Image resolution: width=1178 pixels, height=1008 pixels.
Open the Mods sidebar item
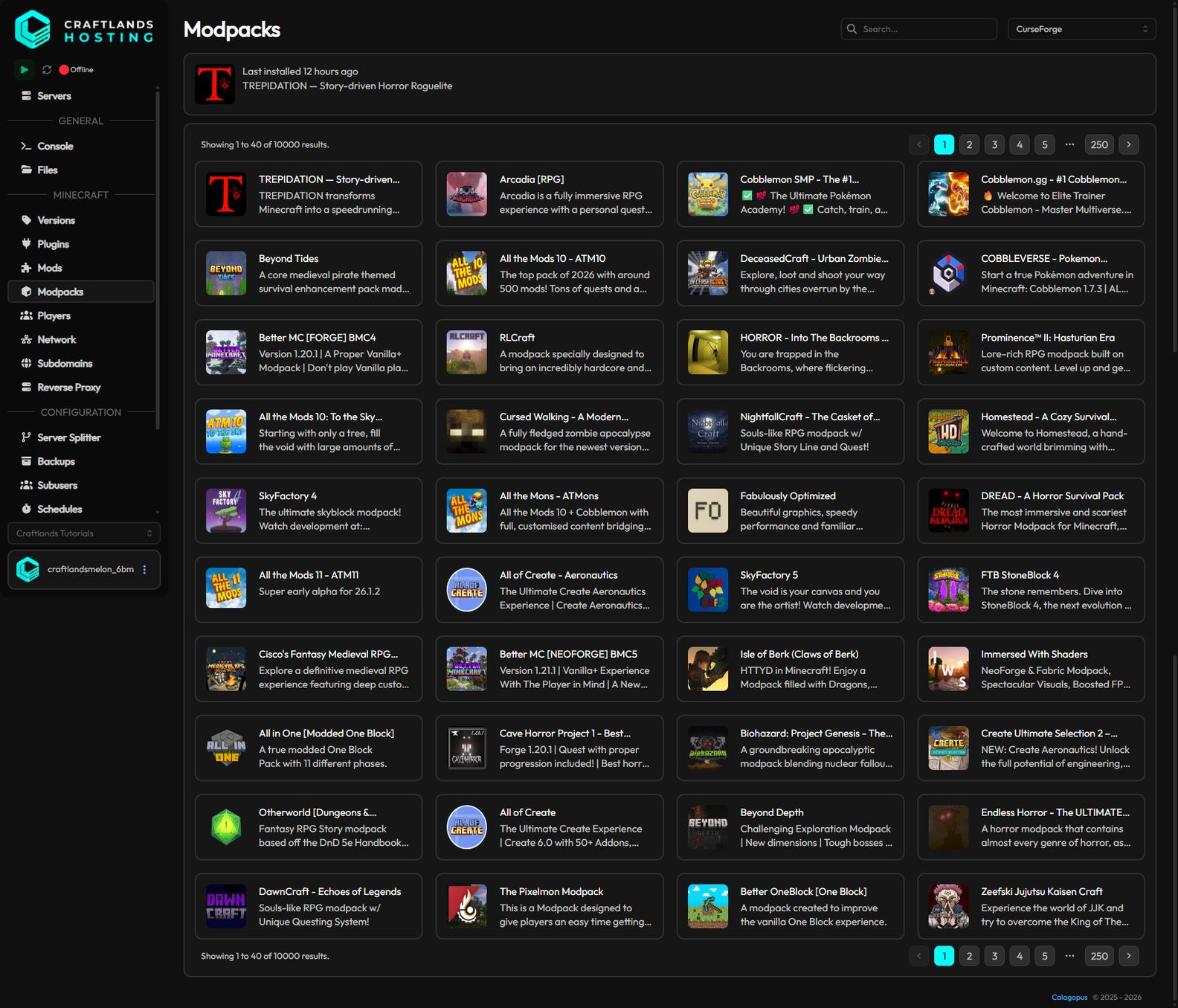81,268
